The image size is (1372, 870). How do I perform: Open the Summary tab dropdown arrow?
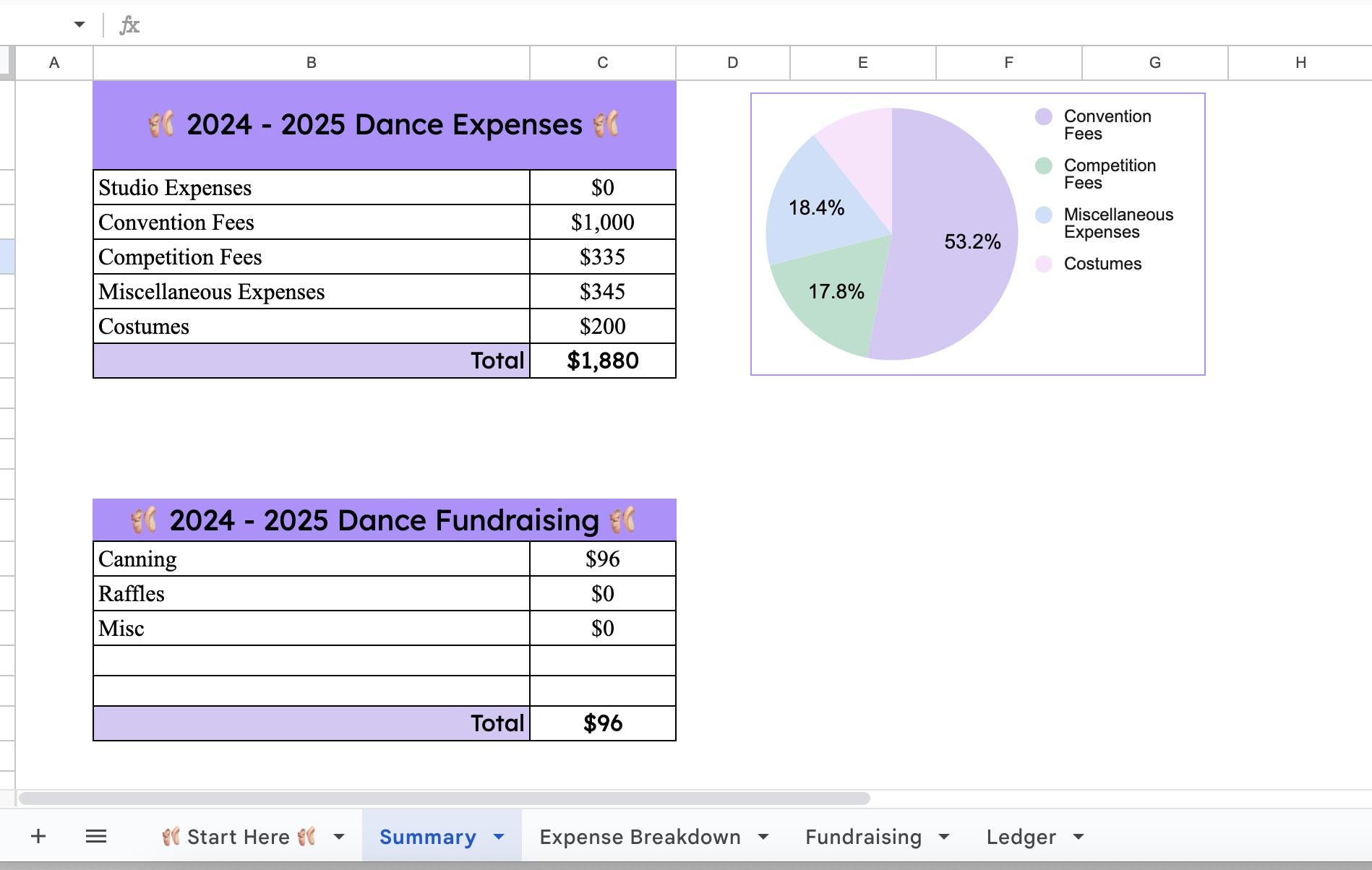[x=497, y=837]
